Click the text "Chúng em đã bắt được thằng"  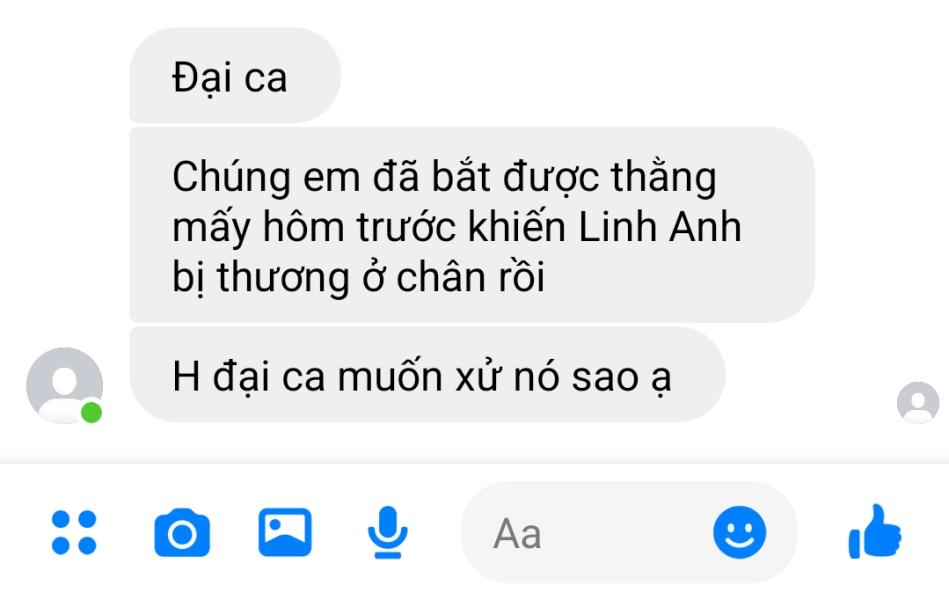[444, 178]
